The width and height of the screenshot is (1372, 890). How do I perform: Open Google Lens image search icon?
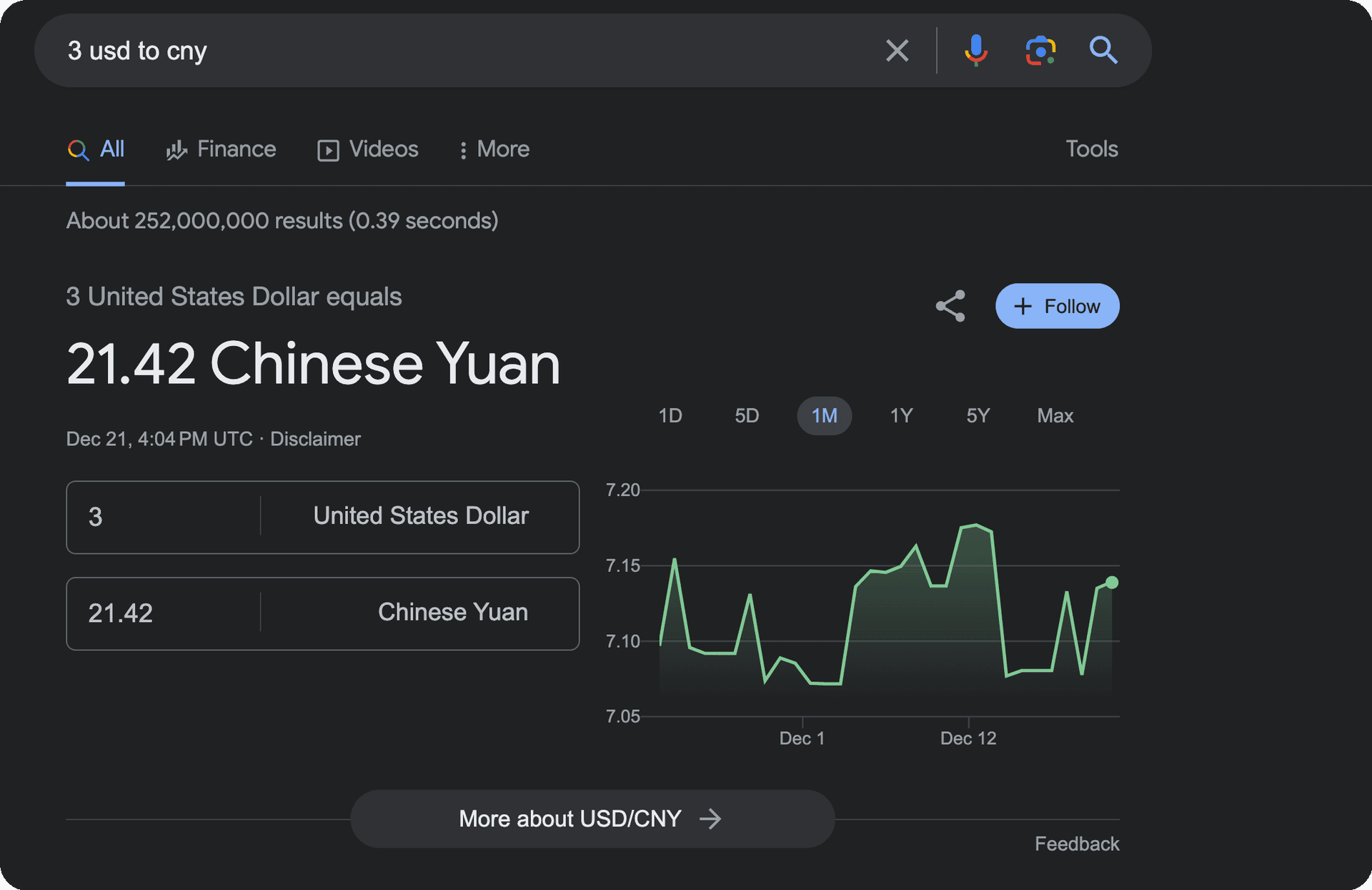click(x=1040, y=51)
